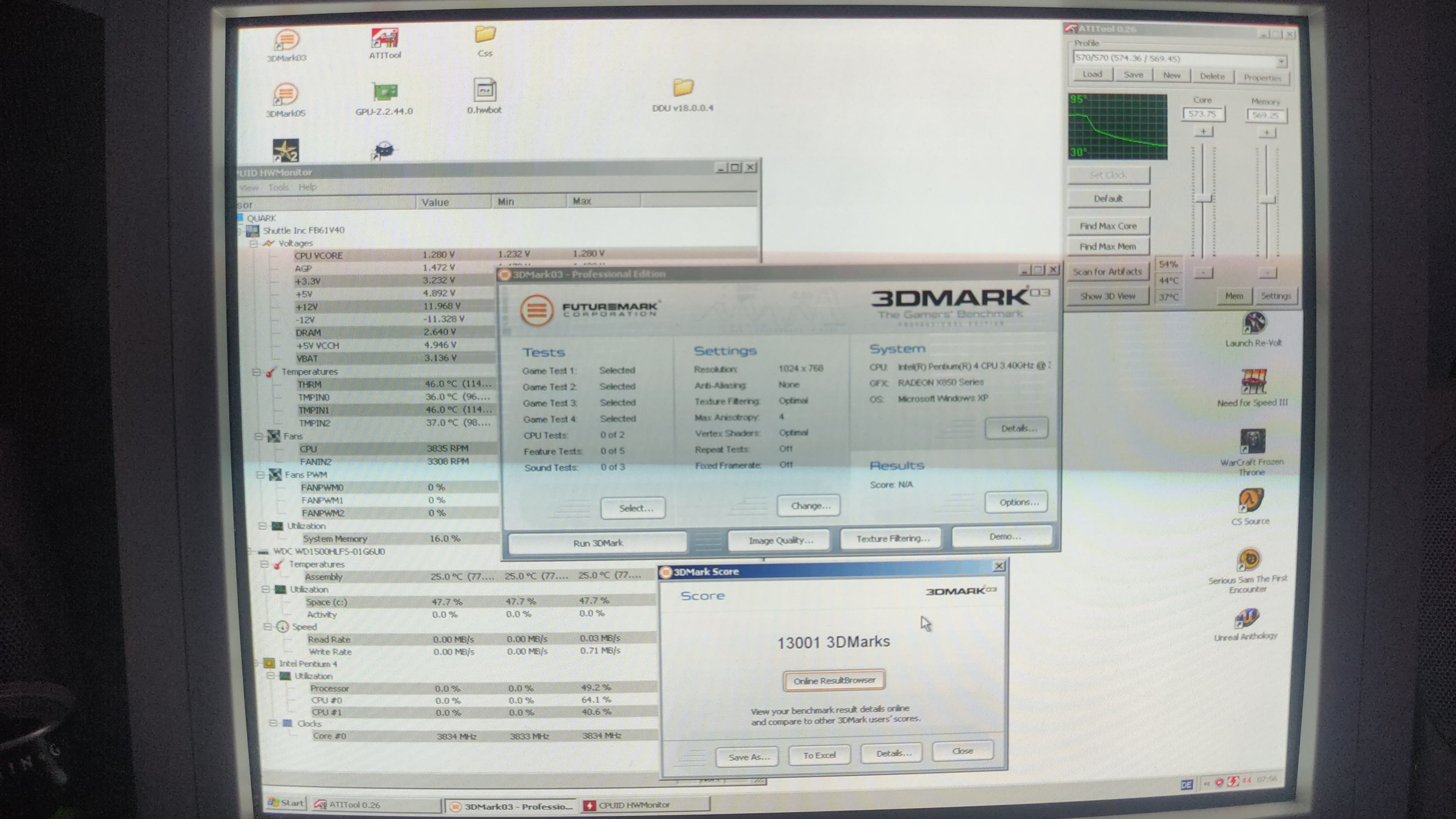Open the 0.hwbot file icon
Viewport: 1456px width, 819px height.
pyautogui.click(x=485, y=96)
